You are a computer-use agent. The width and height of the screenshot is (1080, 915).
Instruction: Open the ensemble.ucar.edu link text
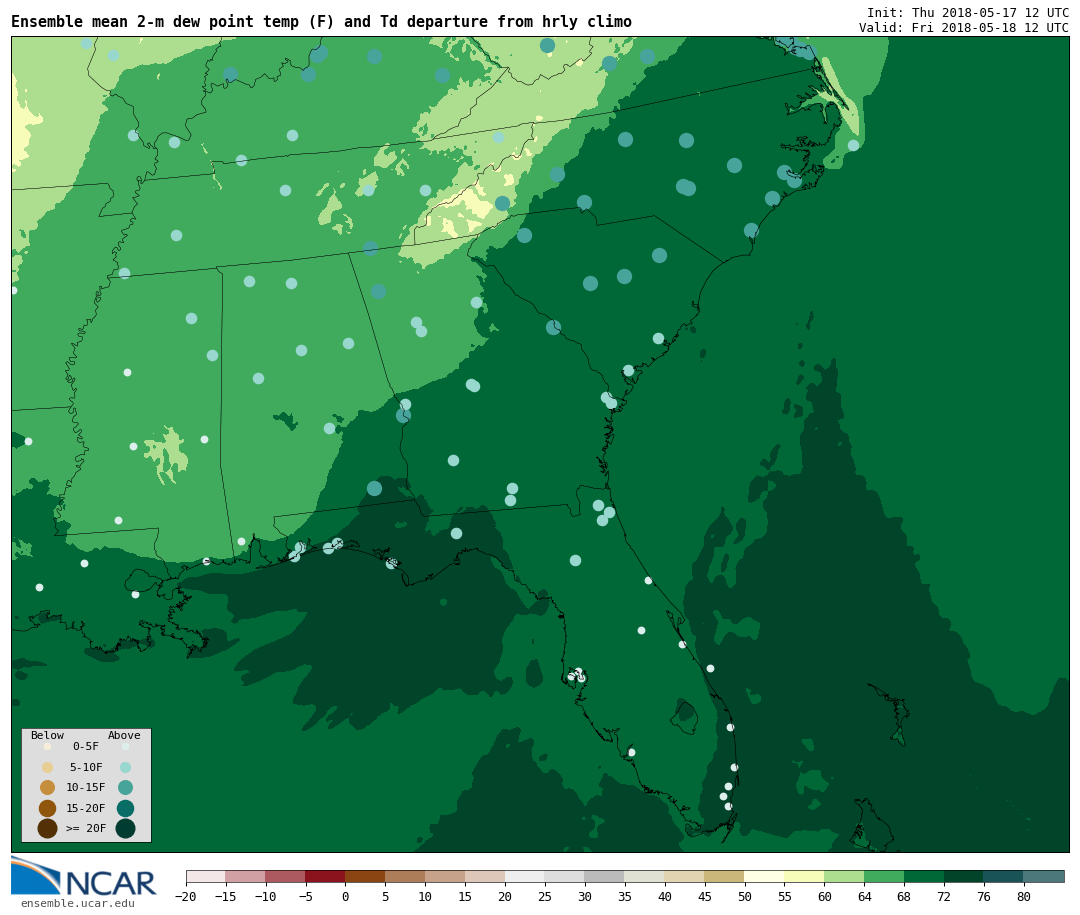click(78, 903)
